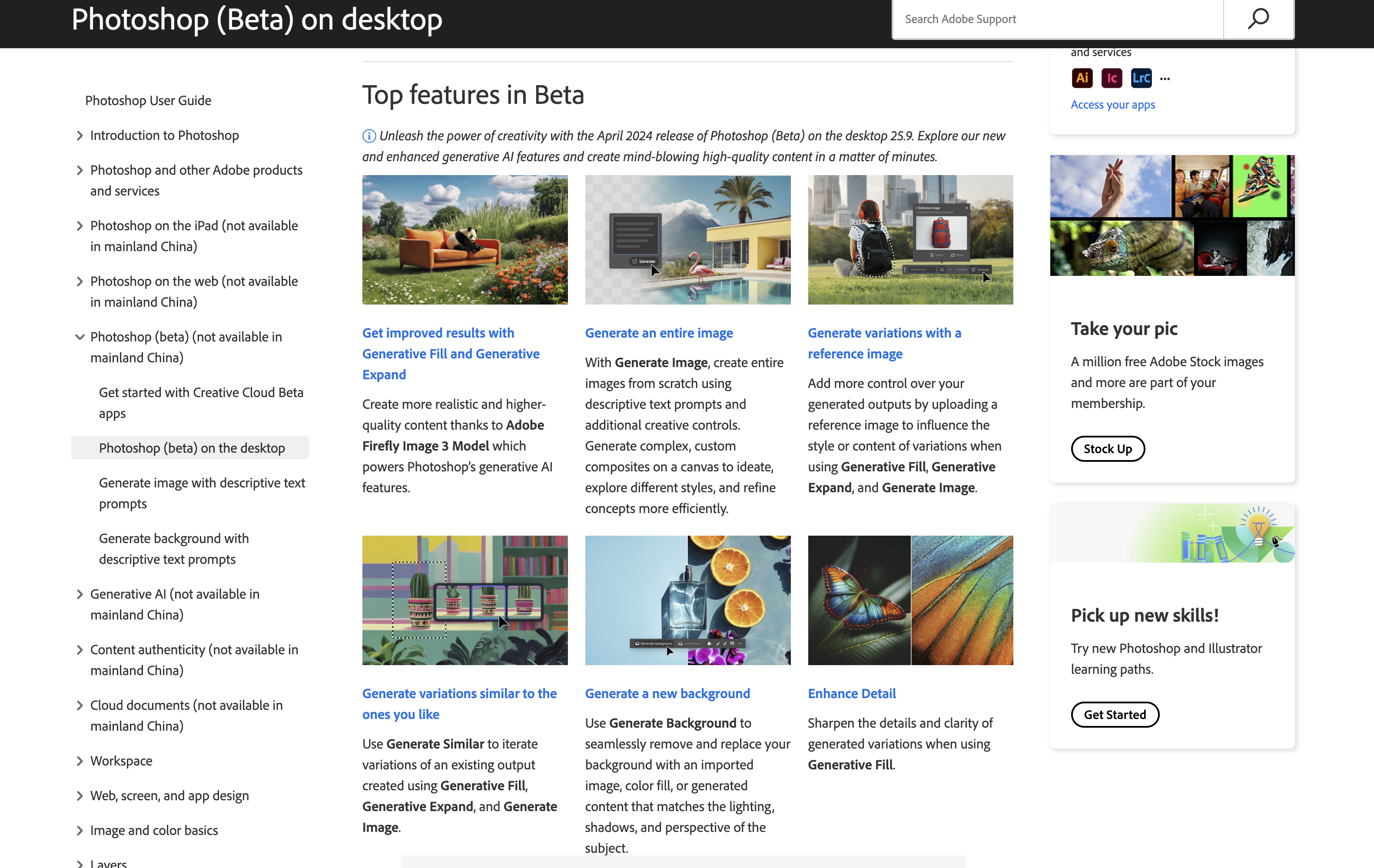1374x868 pixels.
Task: Expand the Cloud documents section
Action: click(80, 706)
